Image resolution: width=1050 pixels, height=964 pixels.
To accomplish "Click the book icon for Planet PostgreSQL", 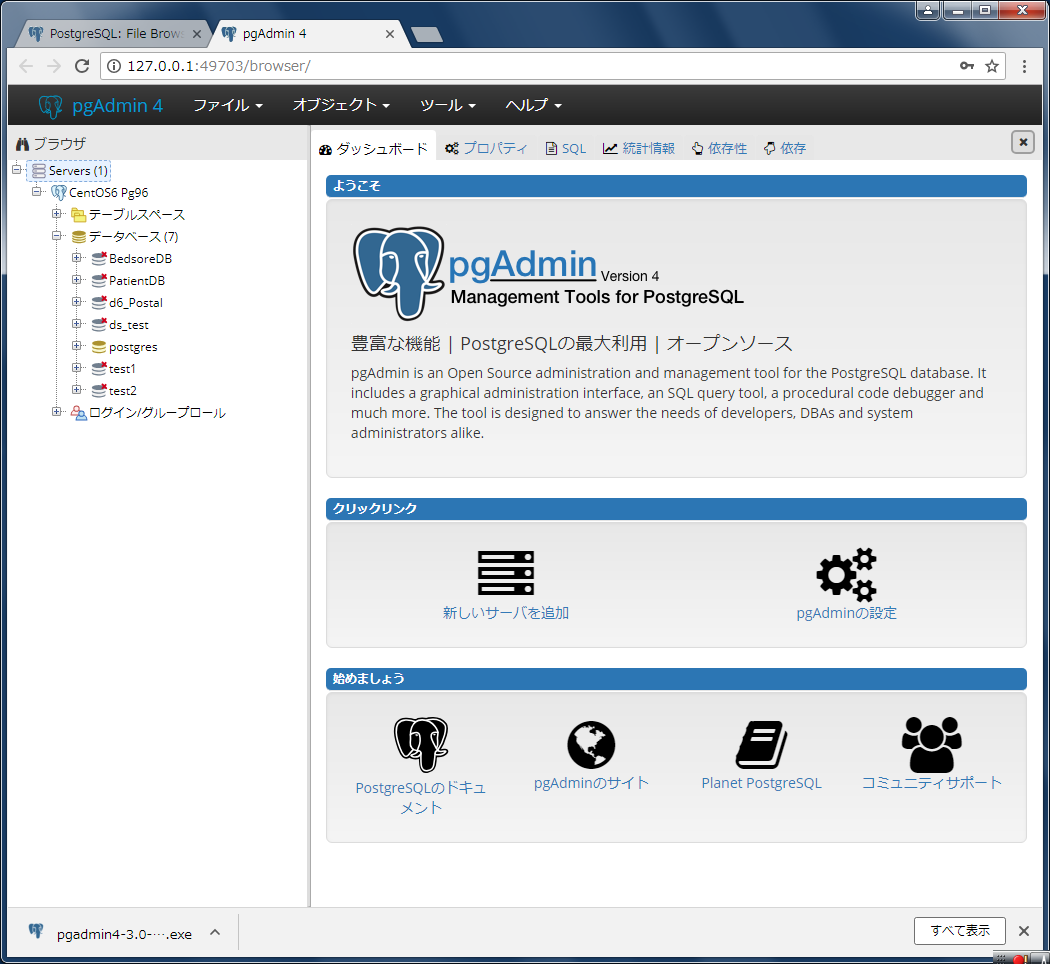I will 761,744.
